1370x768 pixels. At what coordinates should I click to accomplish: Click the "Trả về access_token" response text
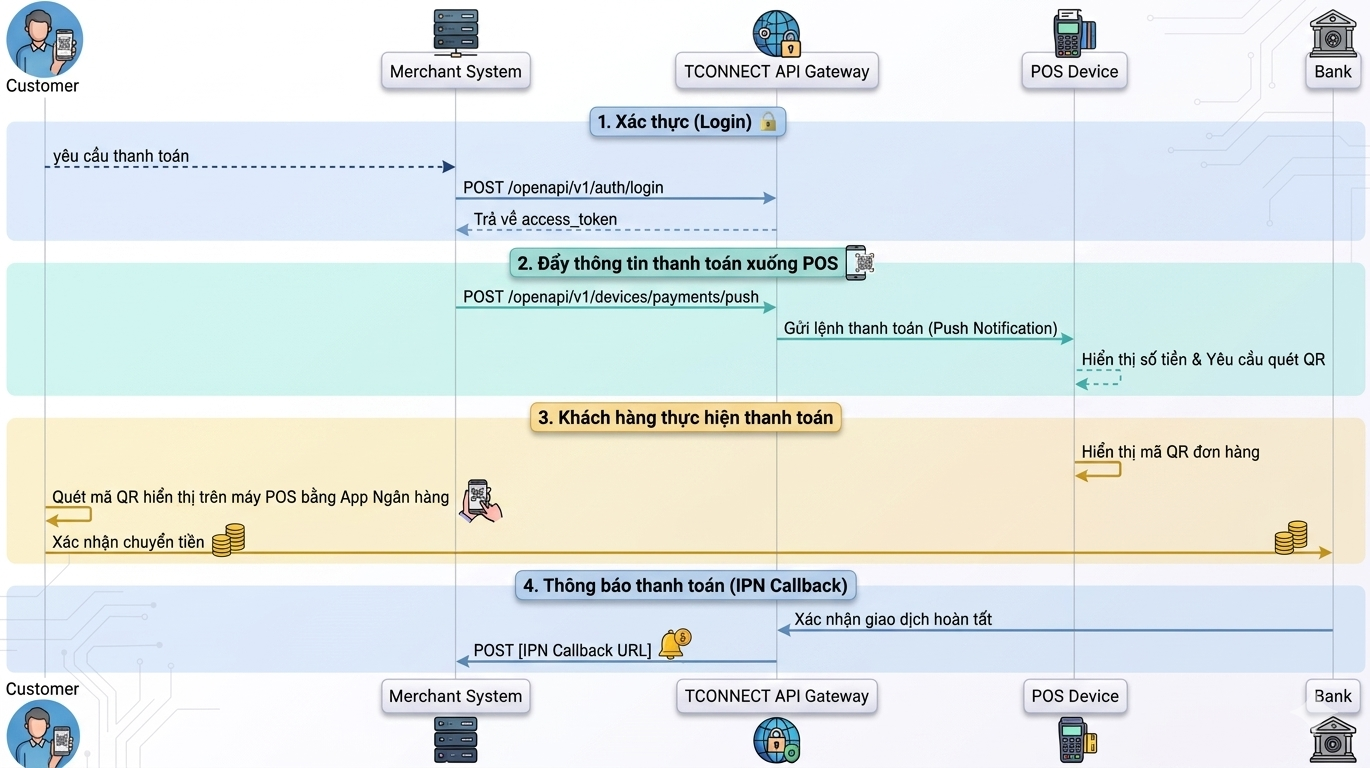545,219
